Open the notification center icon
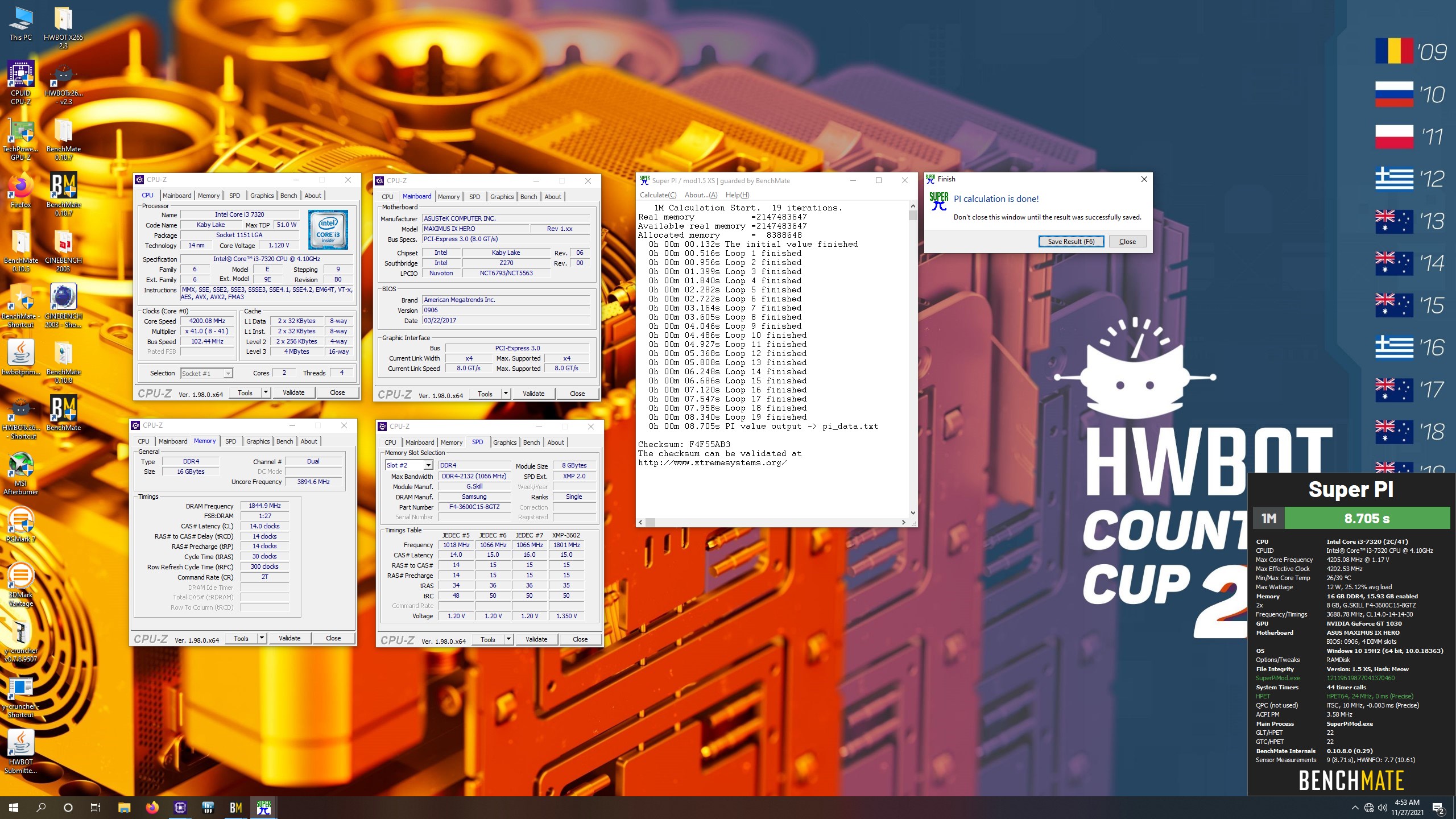Screen dimensions: 1456x819 pyautogui.click(x=1438, y=808)
